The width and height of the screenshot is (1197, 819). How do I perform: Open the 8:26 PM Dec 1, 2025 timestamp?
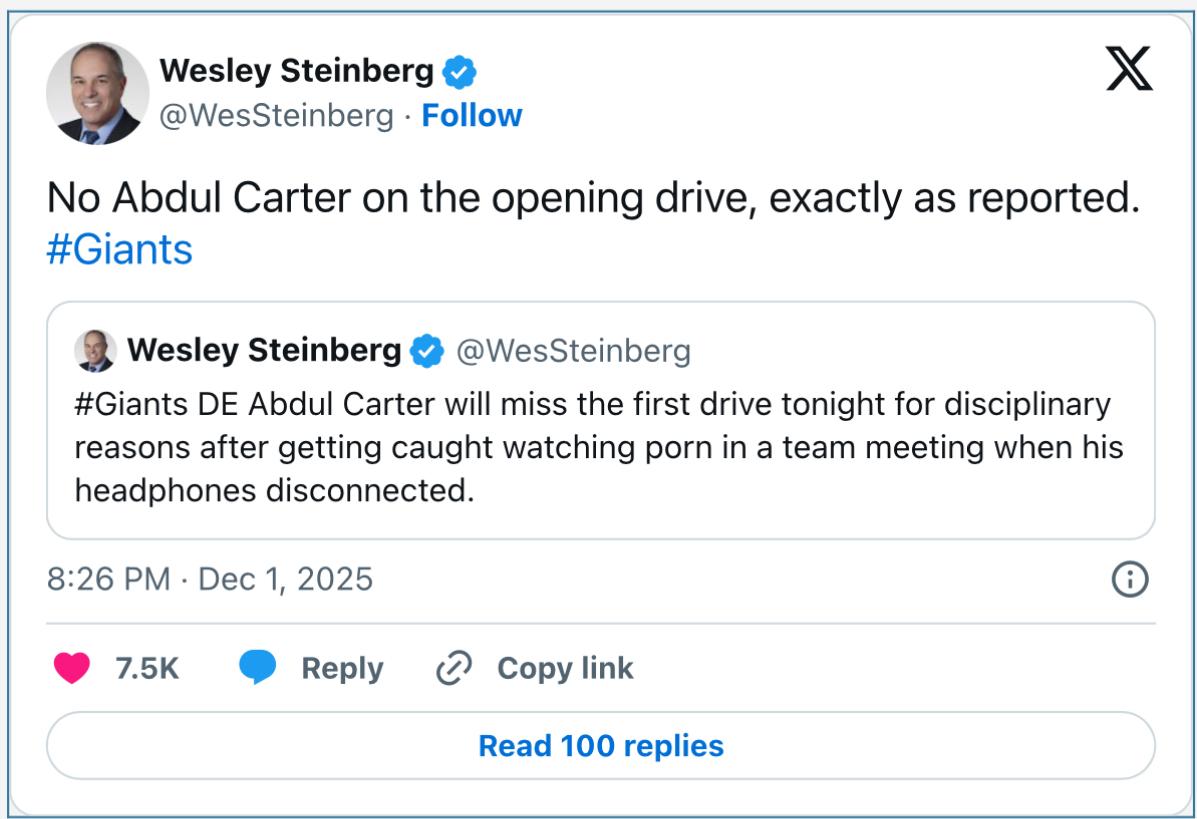[x=210, y=579]
